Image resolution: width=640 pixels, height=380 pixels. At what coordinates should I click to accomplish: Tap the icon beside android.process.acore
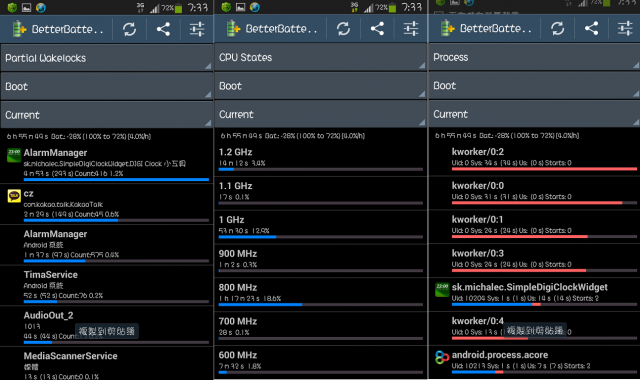click(442, 357)
